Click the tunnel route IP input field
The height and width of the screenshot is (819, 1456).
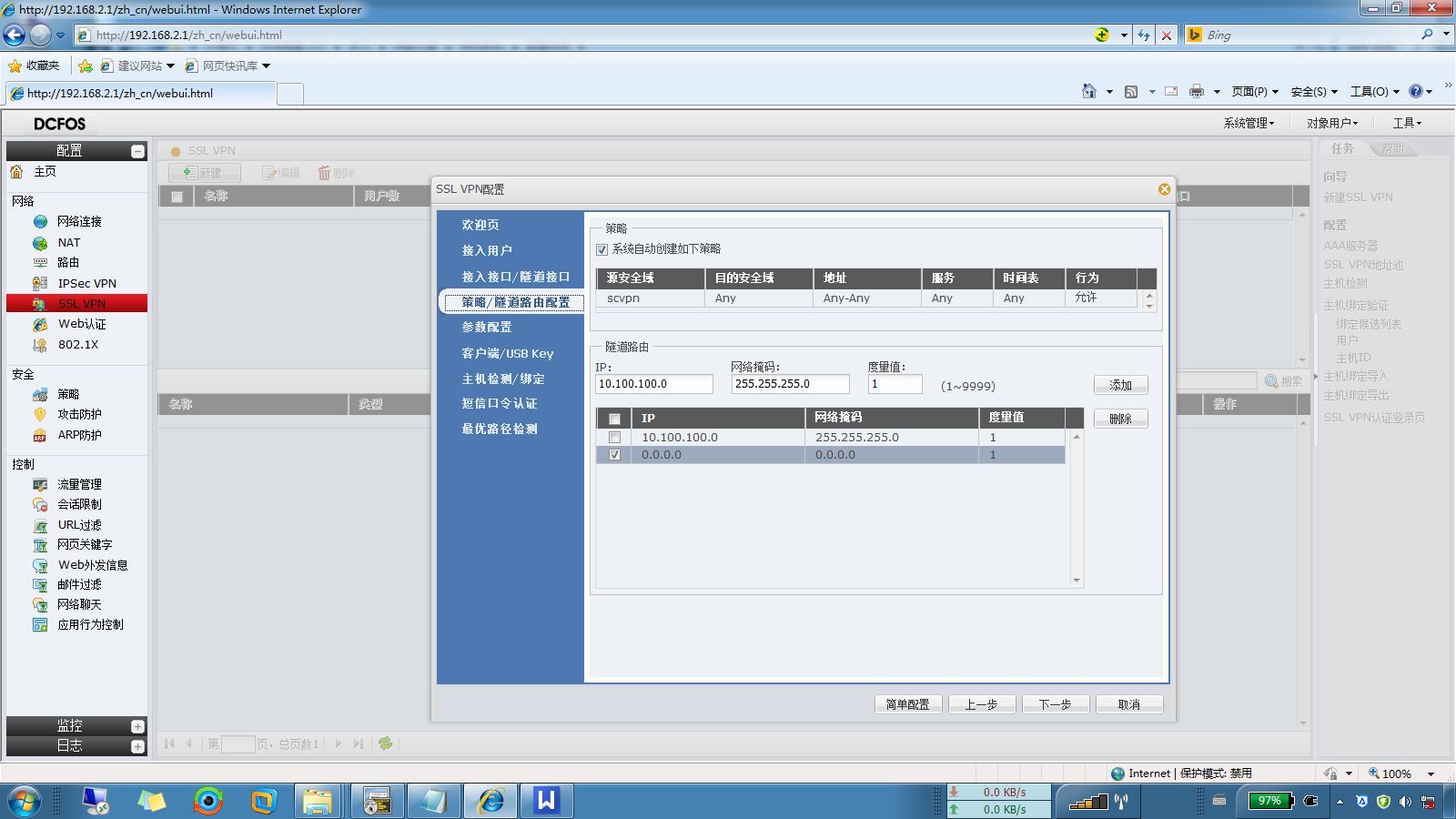pyautogui.click(x=653, y=384)
